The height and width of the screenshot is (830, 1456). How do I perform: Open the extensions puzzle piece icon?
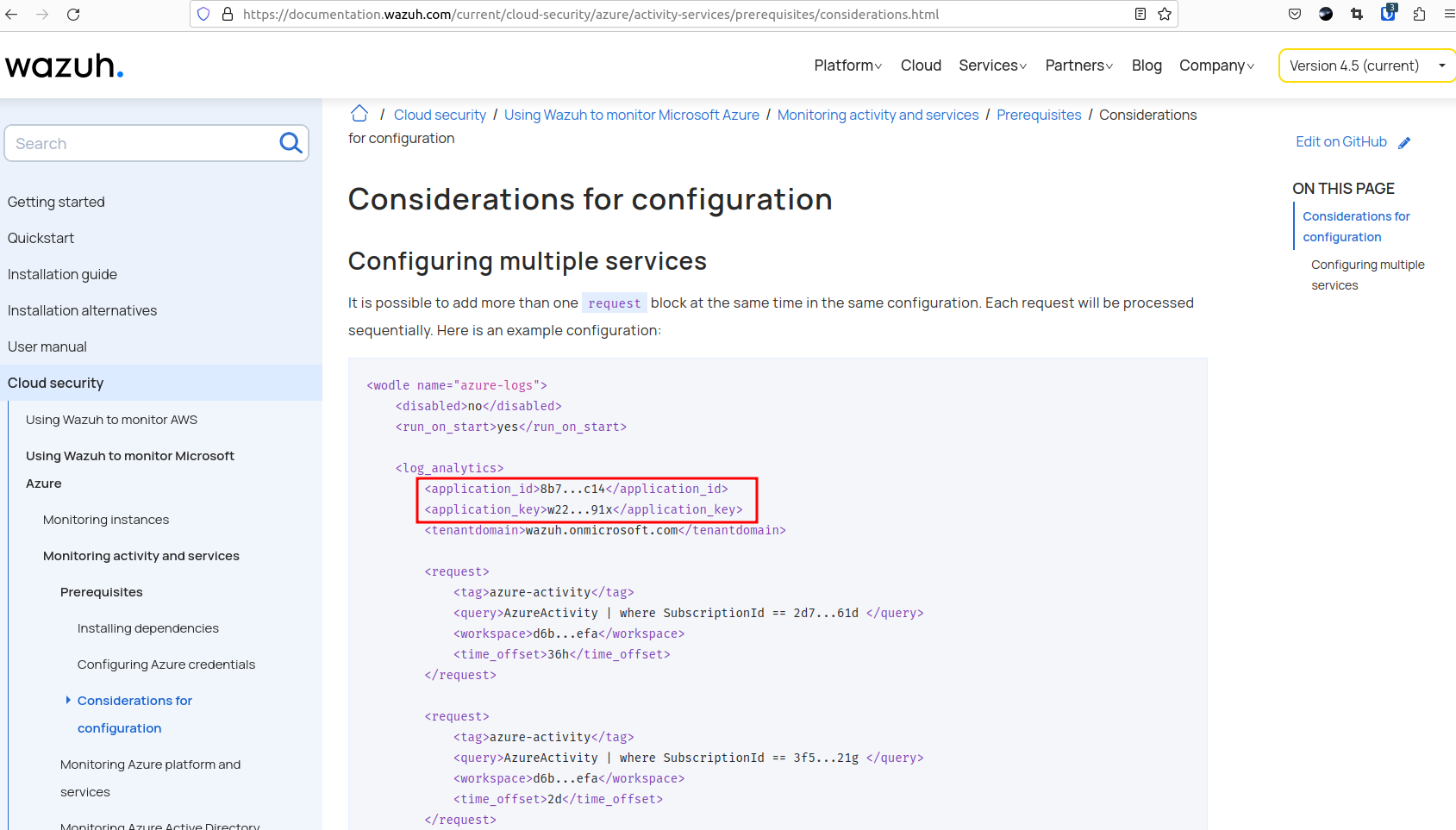[x=1419, y=14]
